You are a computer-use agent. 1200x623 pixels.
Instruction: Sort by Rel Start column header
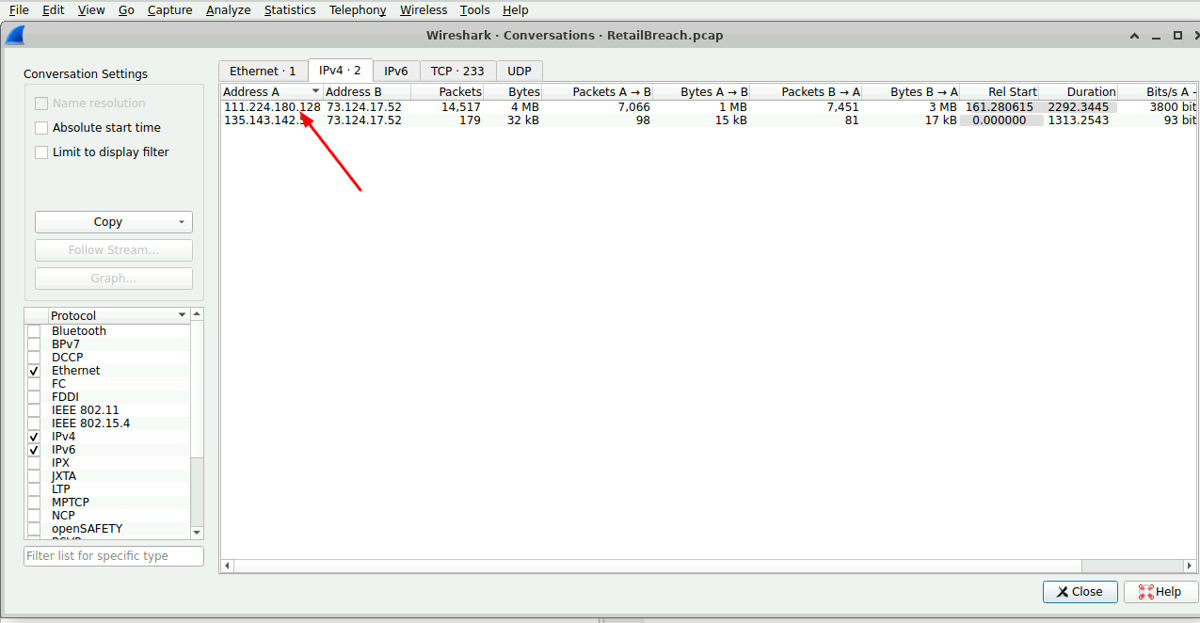coord(1000,91)
